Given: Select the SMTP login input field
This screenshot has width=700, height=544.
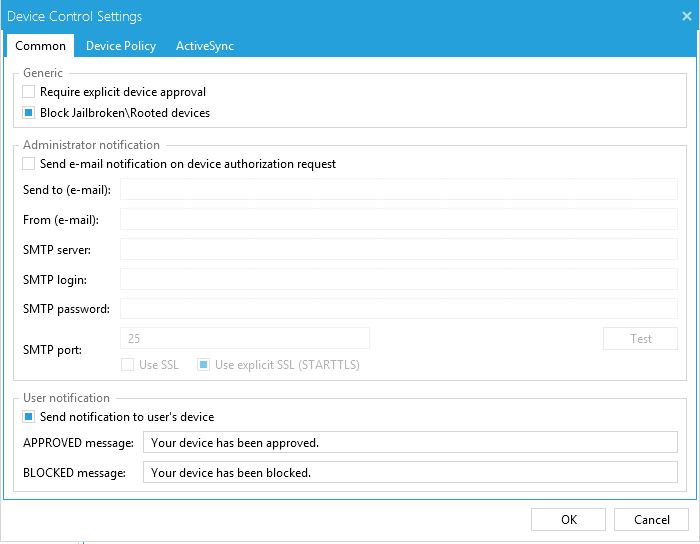Looking at the screenshot, I should tap(399, 279).
